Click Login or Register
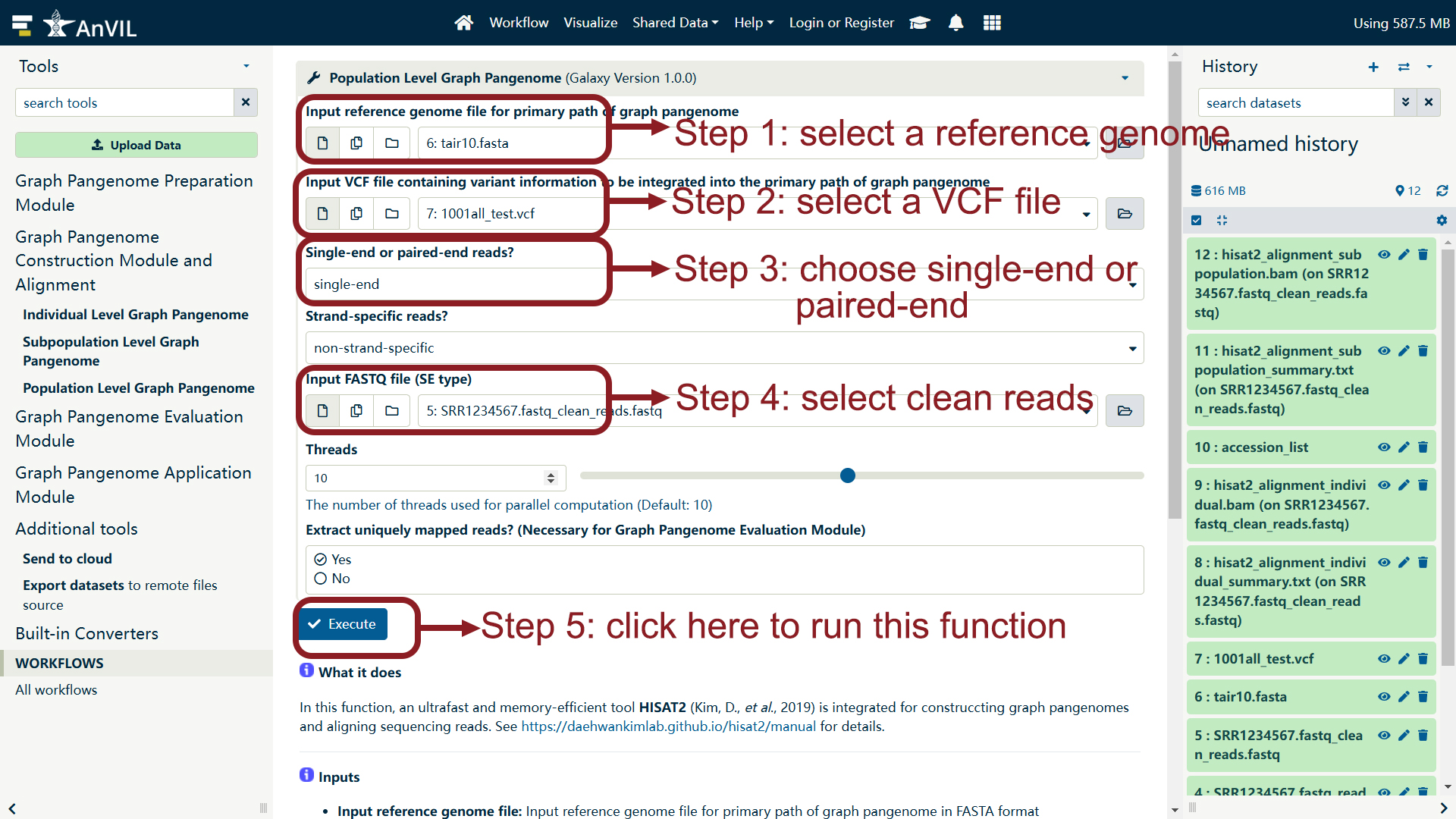 (x=842, y=23)
